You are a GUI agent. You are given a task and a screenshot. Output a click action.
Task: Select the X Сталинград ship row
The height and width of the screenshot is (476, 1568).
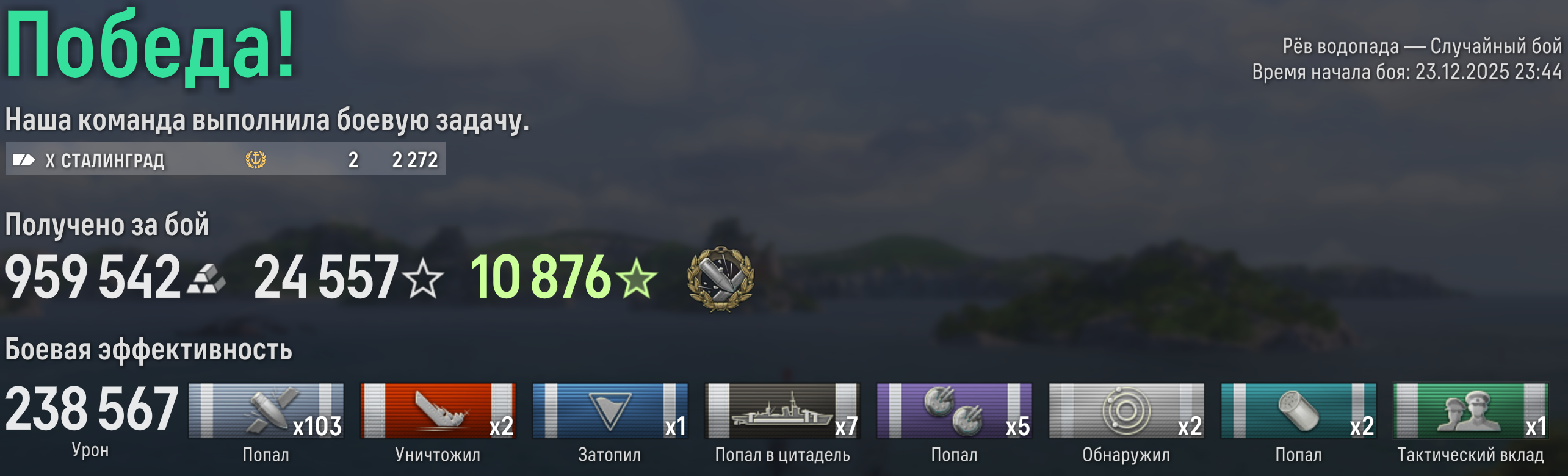pyautogui.click(x=226, y=159)
